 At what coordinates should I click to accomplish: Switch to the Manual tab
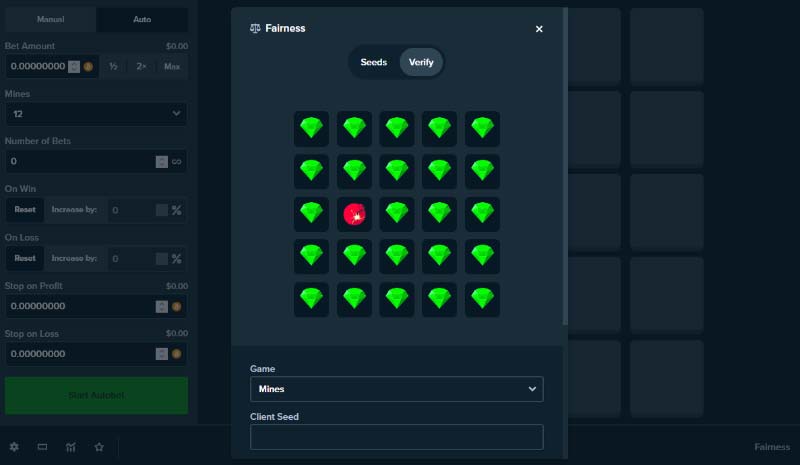(50, 20)
